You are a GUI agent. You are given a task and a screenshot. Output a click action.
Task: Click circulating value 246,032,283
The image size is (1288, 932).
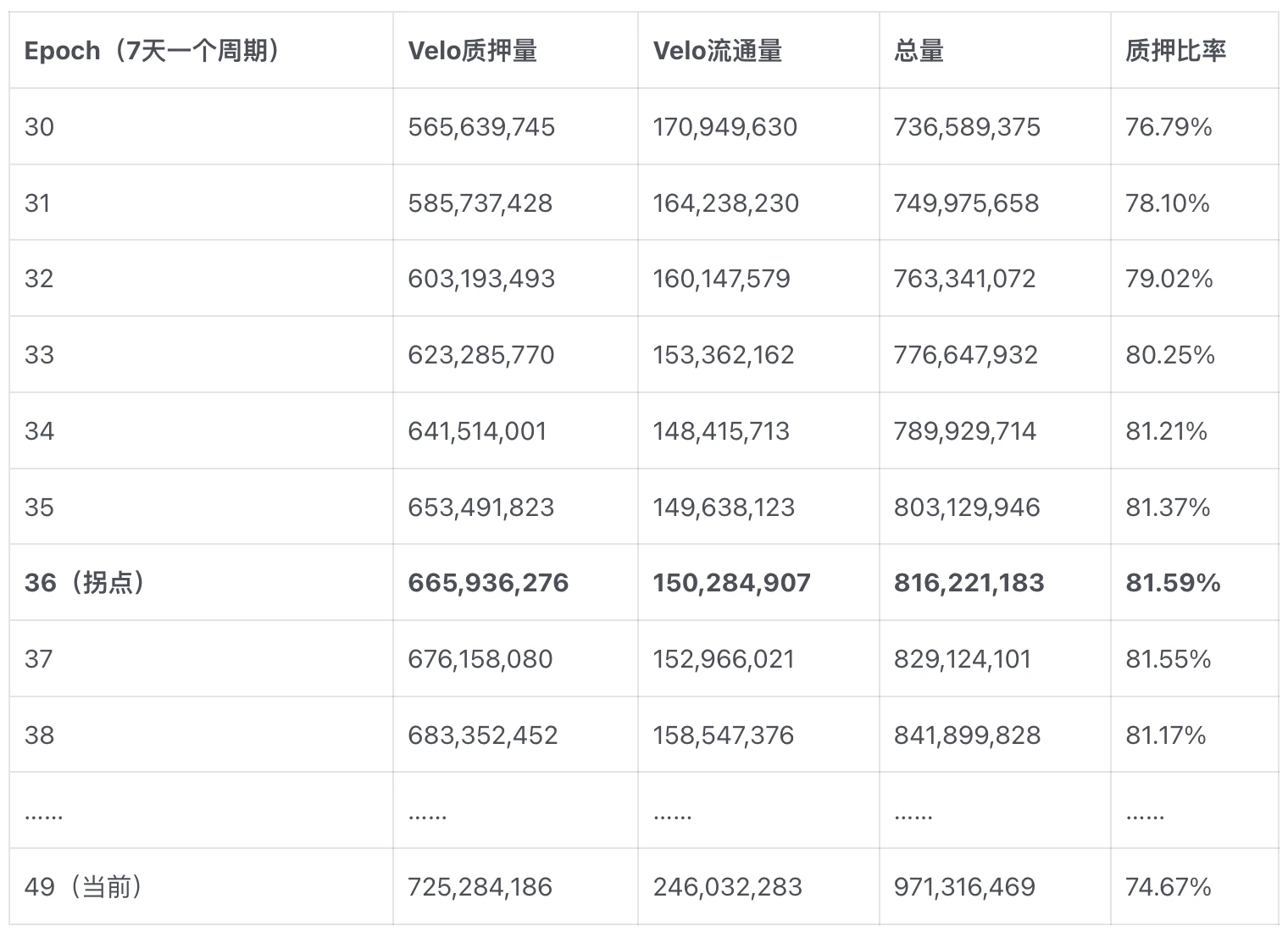click(x=727, y=887)
